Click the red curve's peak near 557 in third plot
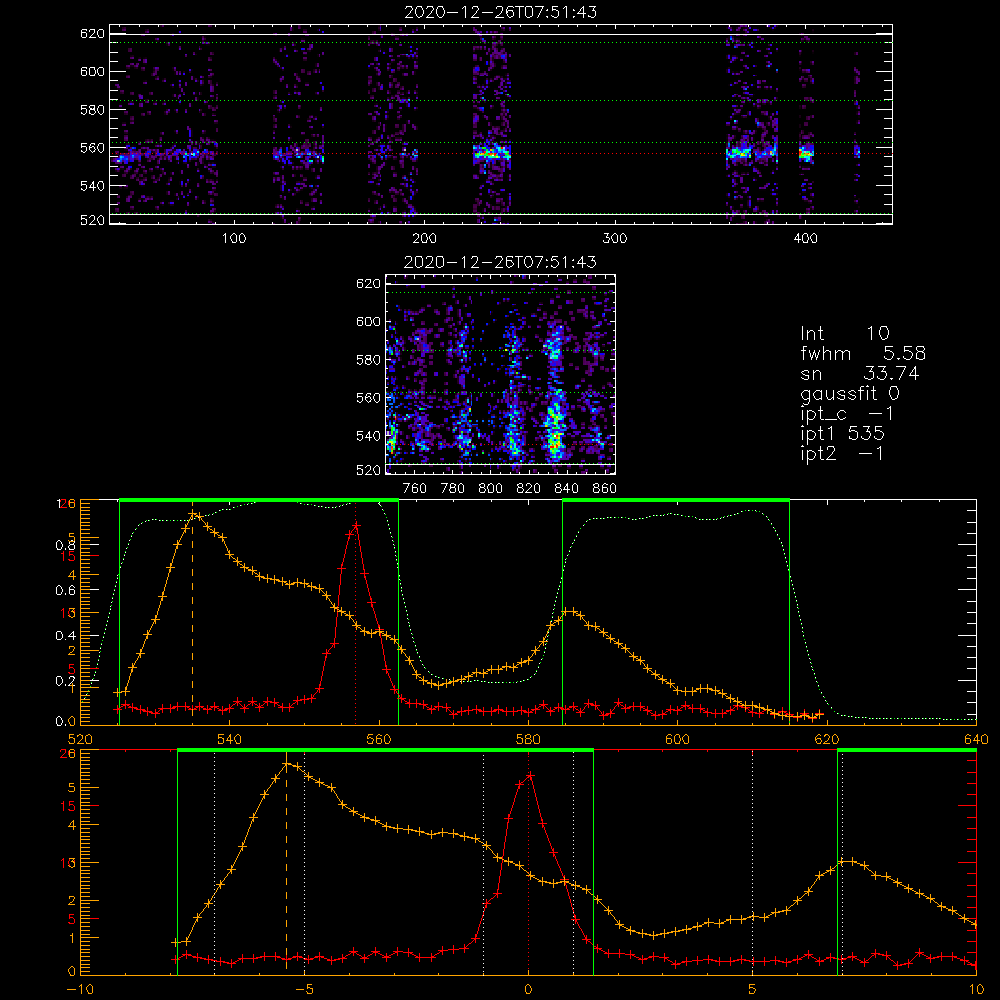Image resolution: width=1000 pixels, height=1000 pixels. pyautogui.click(x=356, y=526)
